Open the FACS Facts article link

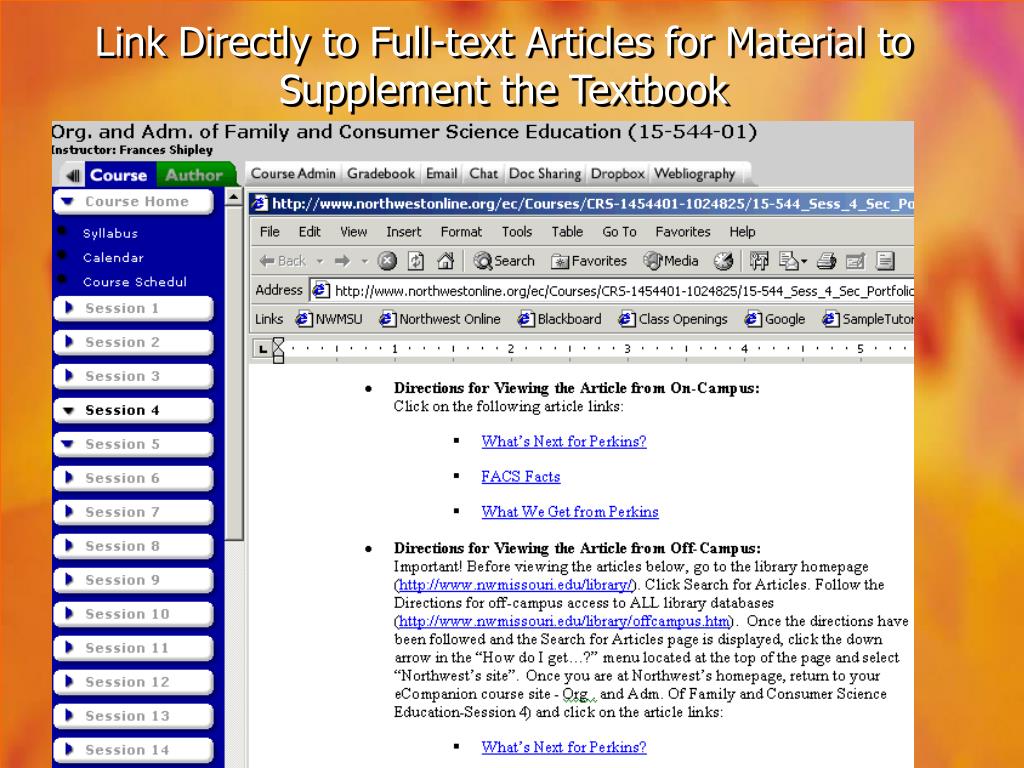(520, 477)
